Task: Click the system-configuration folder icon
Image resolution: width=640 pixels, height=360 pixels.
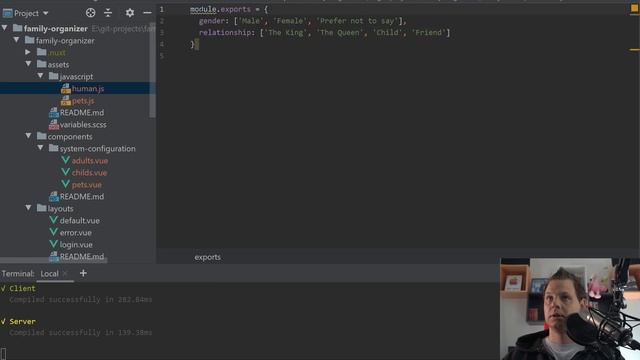Action: 53,148
